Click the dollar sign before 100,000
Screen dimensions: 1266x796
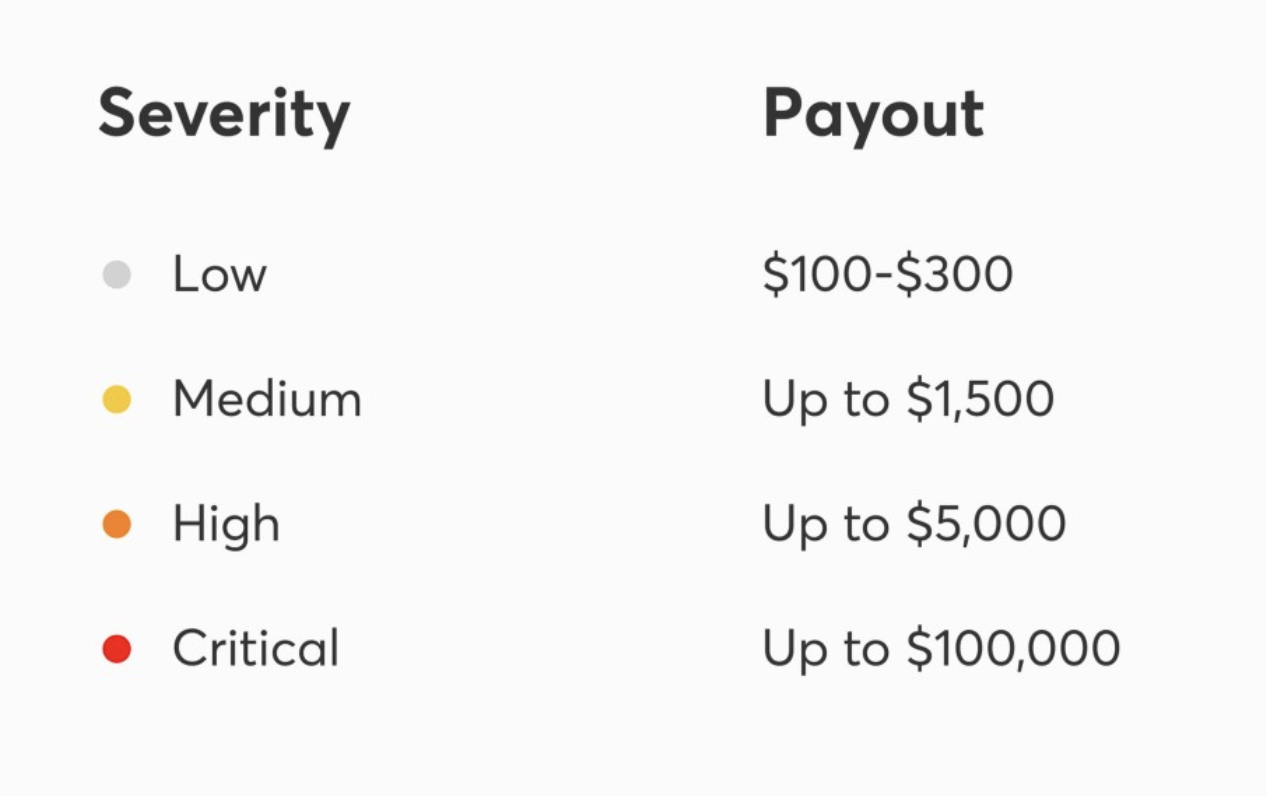pyautogui.click(x=918, y=649)
